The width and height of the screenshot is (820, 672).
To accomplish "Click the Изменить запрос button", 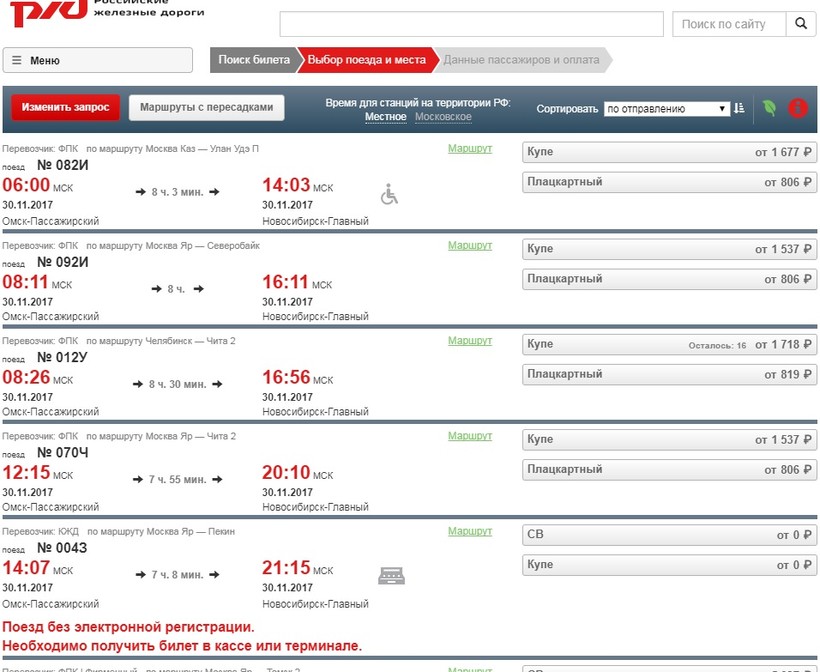I will click(x=65, y=107).
